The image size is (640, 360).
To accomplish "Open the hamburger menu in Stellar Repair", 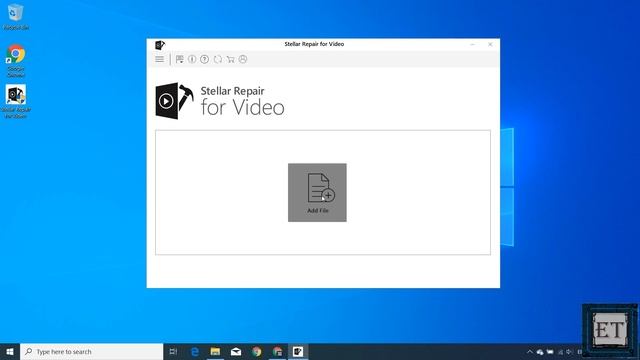I will coord(160,59).
